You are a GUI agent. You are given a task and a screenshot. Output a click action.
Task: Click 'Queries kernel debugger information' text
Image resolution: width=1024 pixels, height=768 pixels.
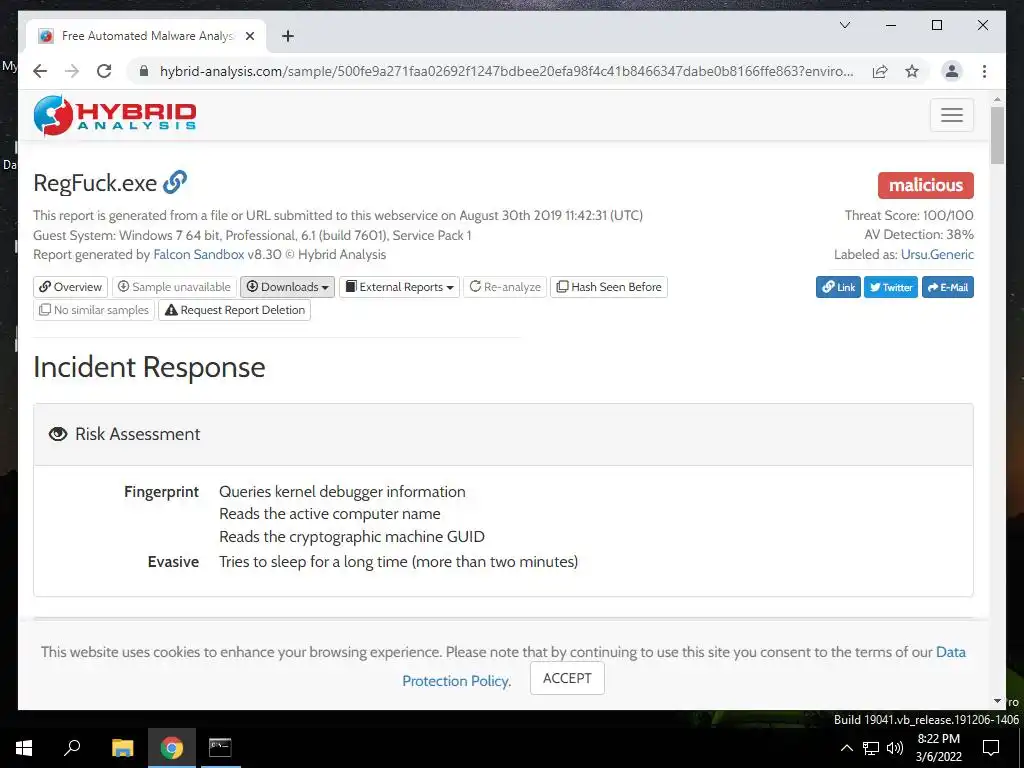point(342,492)
